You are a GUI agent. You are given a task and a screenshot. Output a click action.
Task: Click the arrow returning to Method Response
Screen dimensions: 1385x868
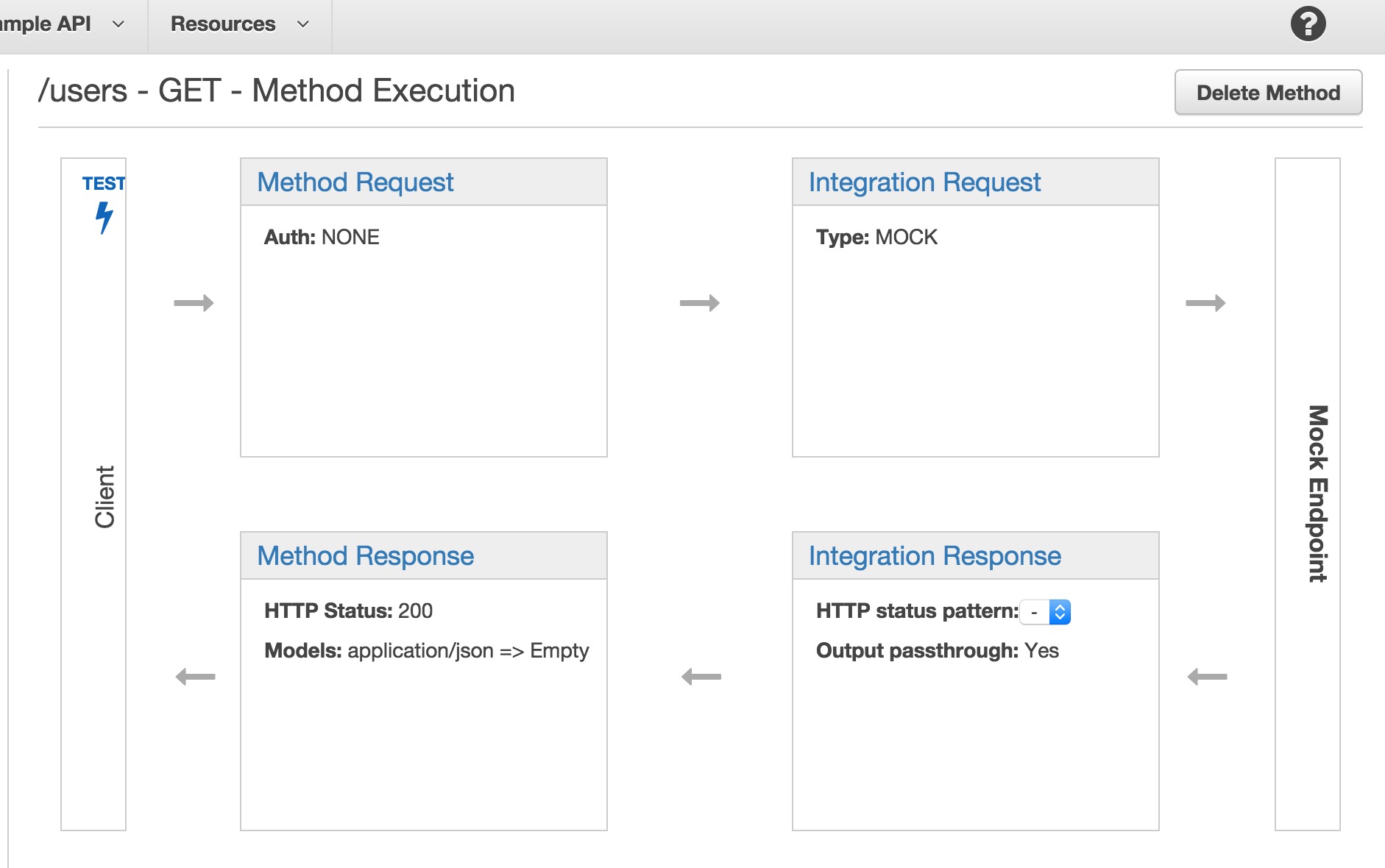click(700, 676)
